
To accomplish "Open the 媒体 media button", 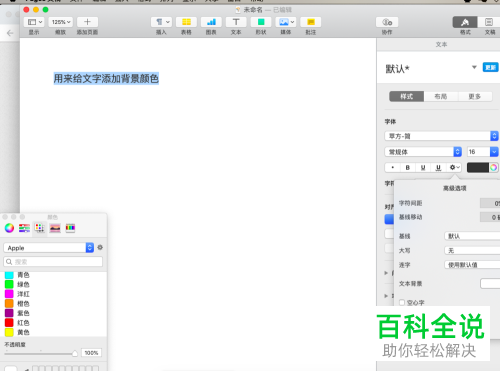I will click(x=286, y=22).
